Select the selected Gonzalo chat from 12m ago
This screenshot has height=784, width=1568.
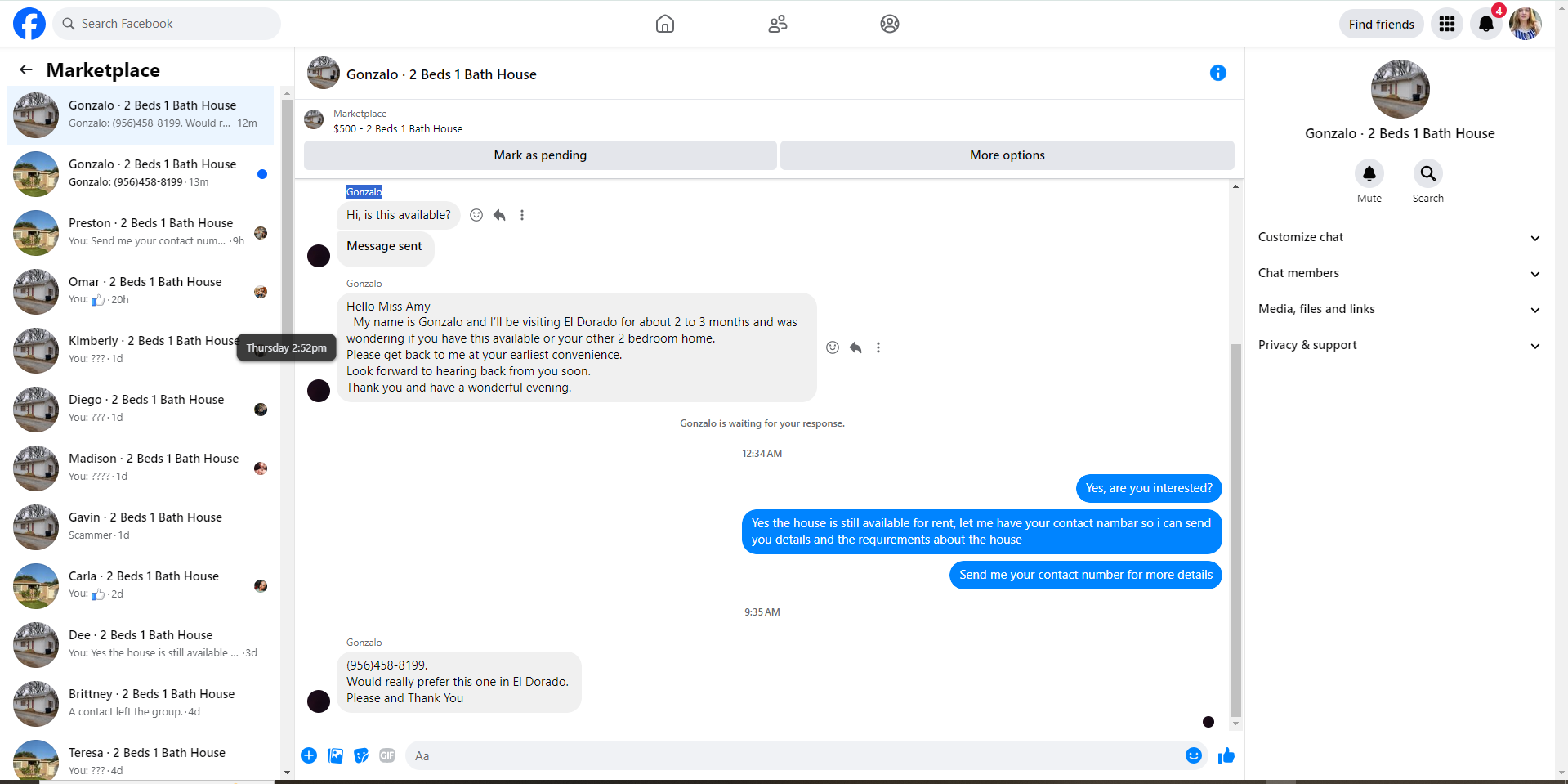coord(141,115)
